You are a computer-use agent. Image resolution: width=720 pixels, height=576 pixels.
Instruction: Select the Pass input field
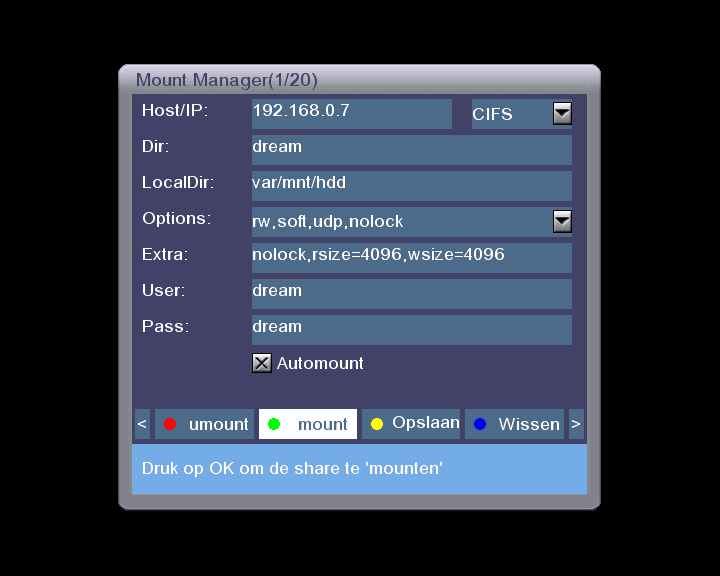click(411, 329)
